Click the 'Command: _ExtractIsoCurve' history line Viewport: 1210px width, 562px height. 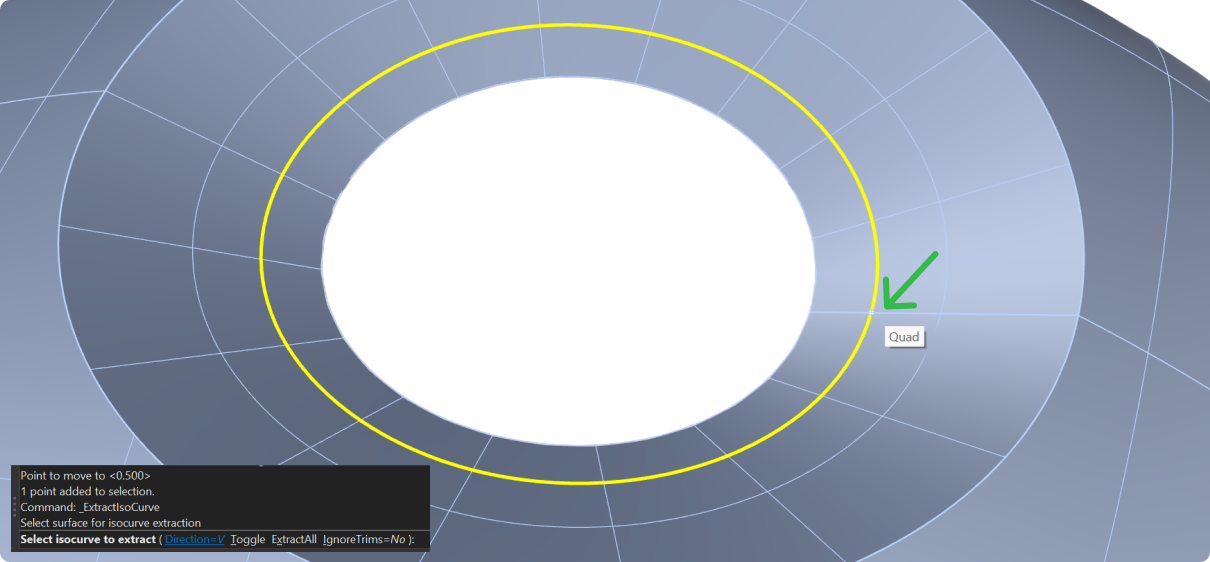click(90, 507)
